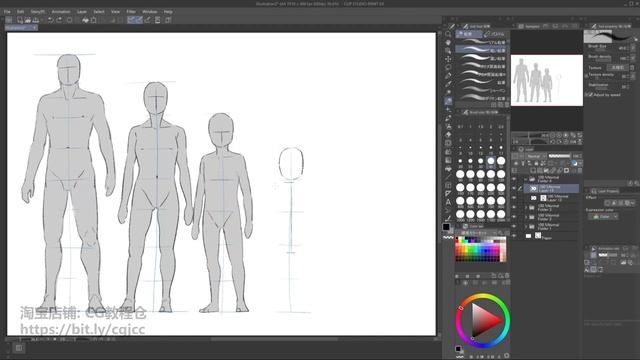Select the highlighted airbrush sub tool stroke

[x=481, y=50]
